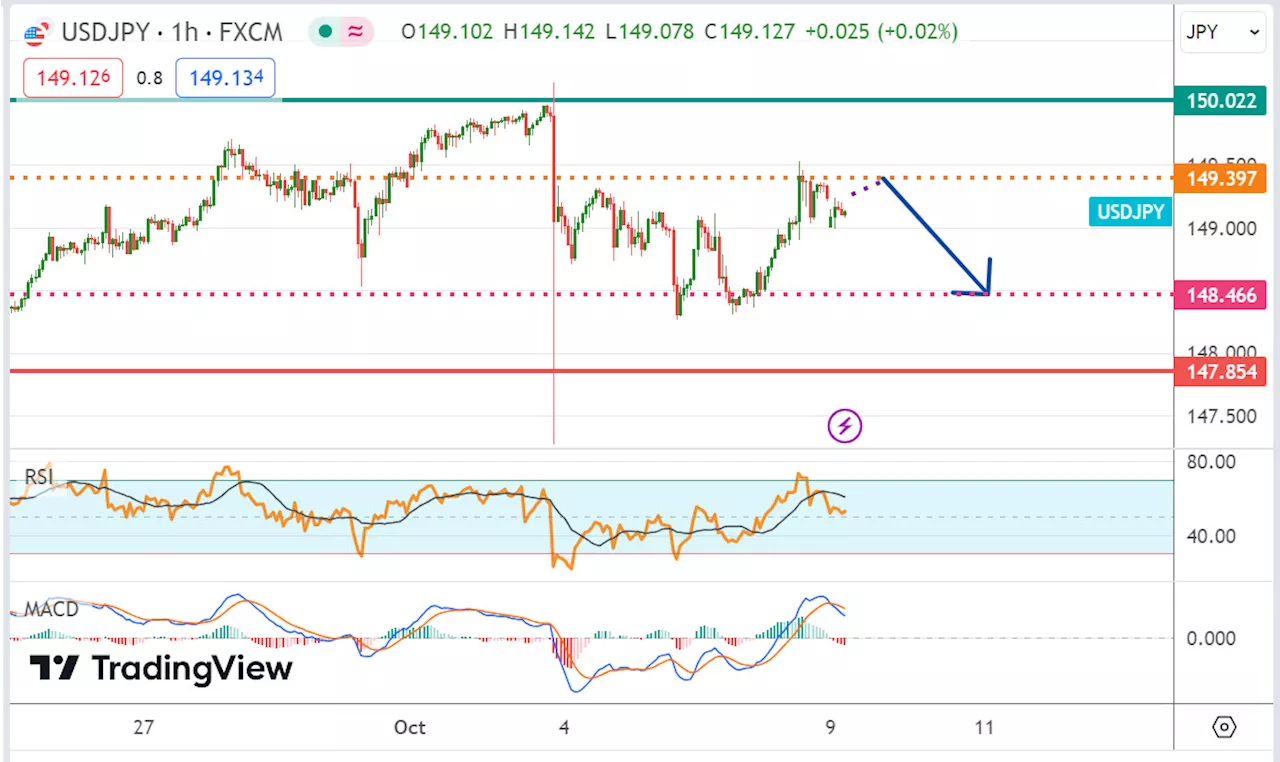Screen dimensions: 1280x762
Task: Open the JPY currency dropdown
Action: 1225,32
